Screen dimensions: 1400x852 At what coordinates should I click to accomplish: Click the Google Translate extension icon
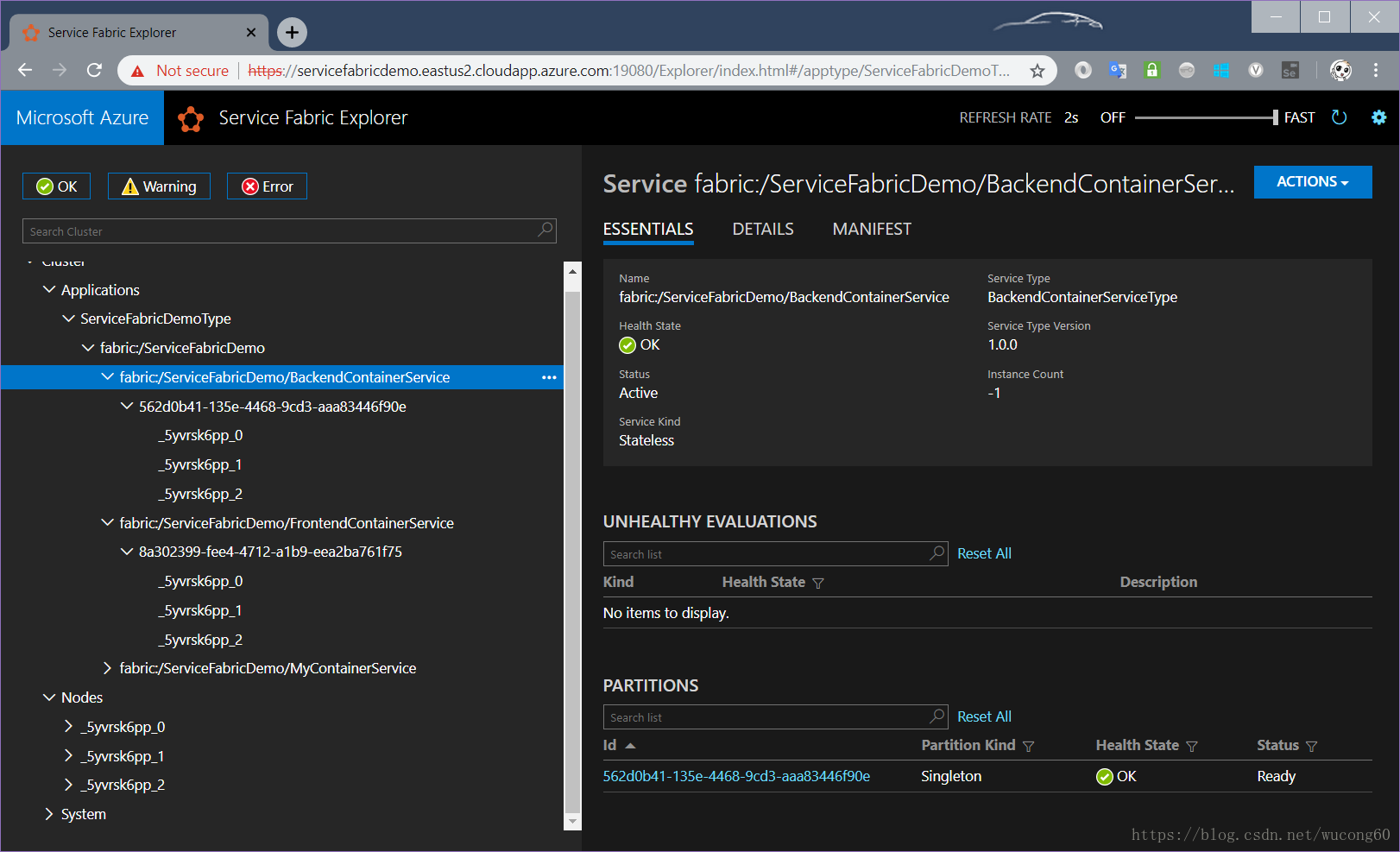[1118, 71]
